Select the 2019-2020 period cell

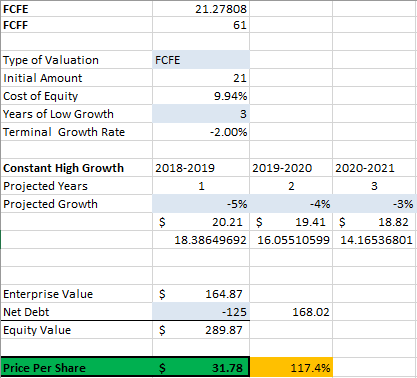[291, 168]
